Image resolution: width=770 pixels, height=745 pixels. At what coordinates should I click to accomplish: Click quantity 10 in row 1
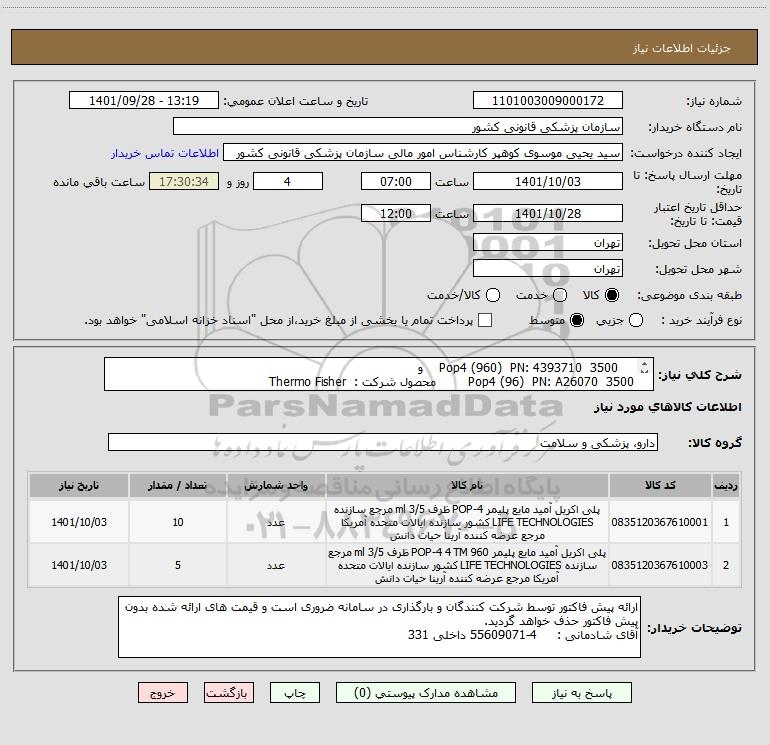(x=178, y=522)
